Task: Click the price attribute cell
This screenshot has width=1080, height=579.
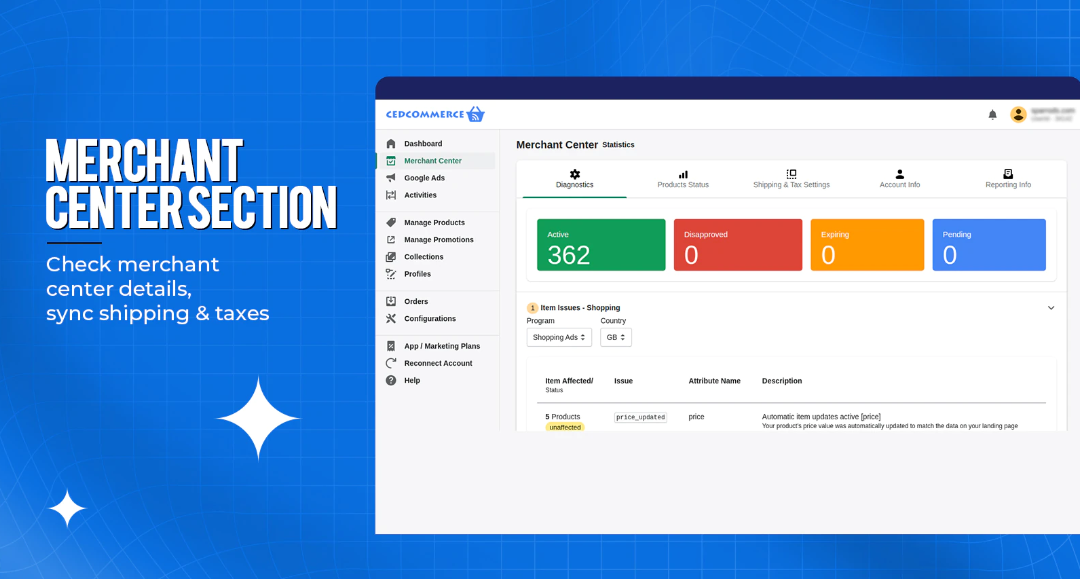Action: pos(696,417)
